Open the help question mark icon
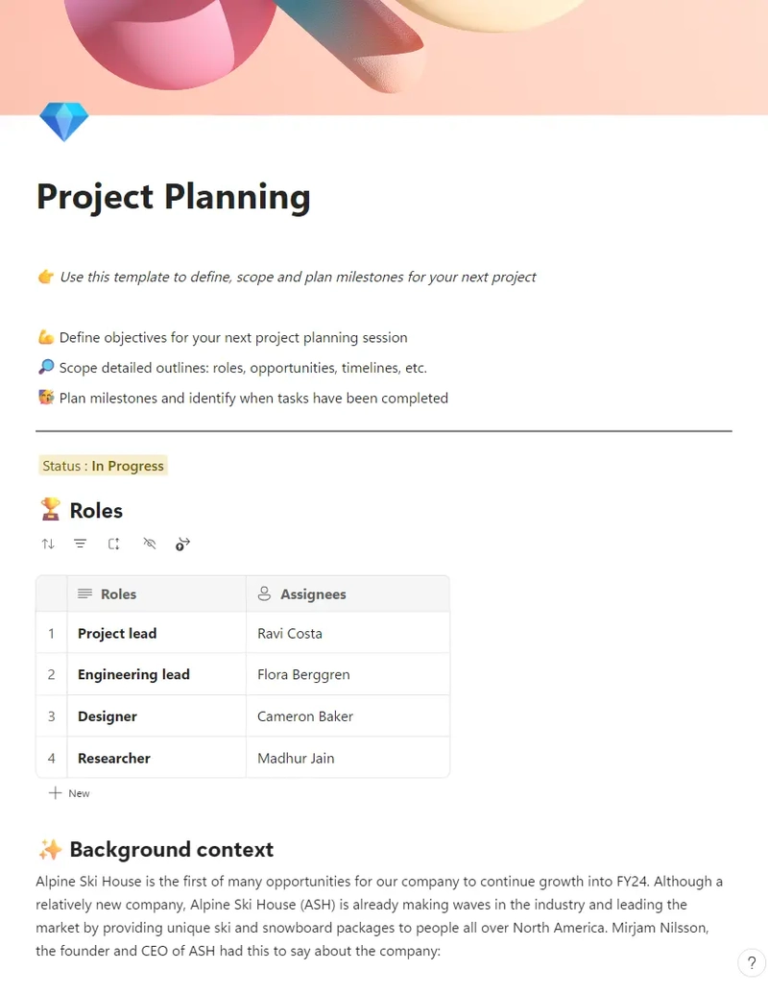Viewport: 768px width, 994px height. pos(751,963)
